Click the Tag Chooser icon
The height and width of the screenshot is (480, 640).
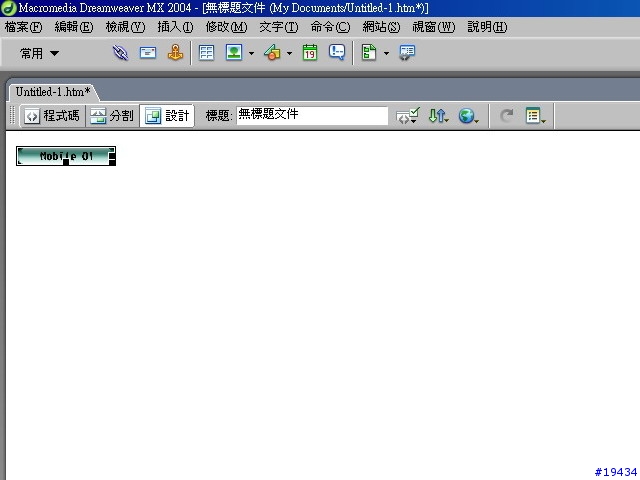click(x=407, y=53)
